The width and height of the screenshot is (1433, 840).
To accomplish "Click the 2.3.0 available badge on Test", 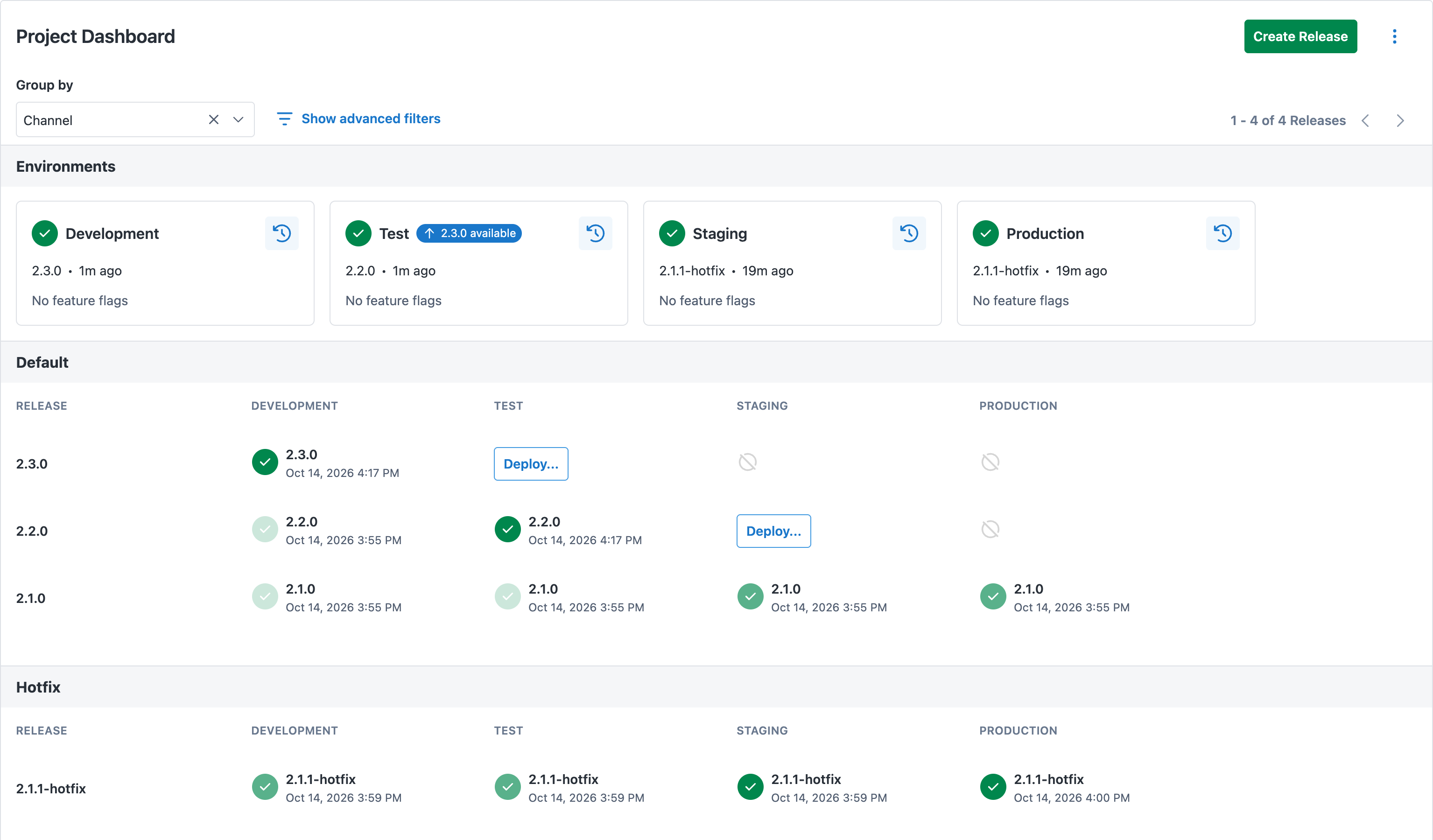I will [469, 233].
